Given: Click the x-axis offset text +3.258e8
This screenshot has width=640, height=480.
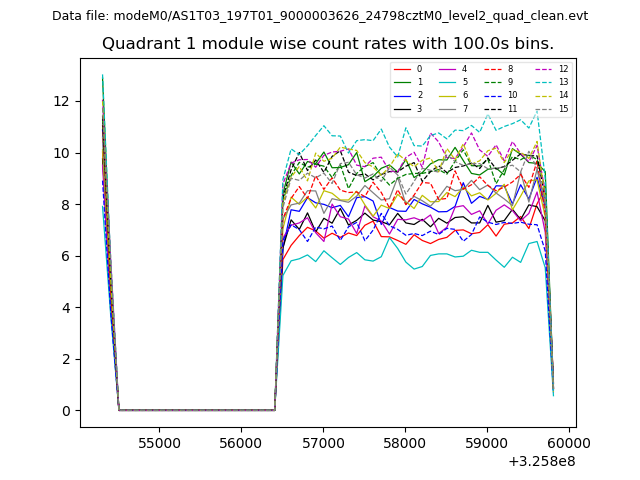Looking at the screenshot, I should tap(542, 461).
